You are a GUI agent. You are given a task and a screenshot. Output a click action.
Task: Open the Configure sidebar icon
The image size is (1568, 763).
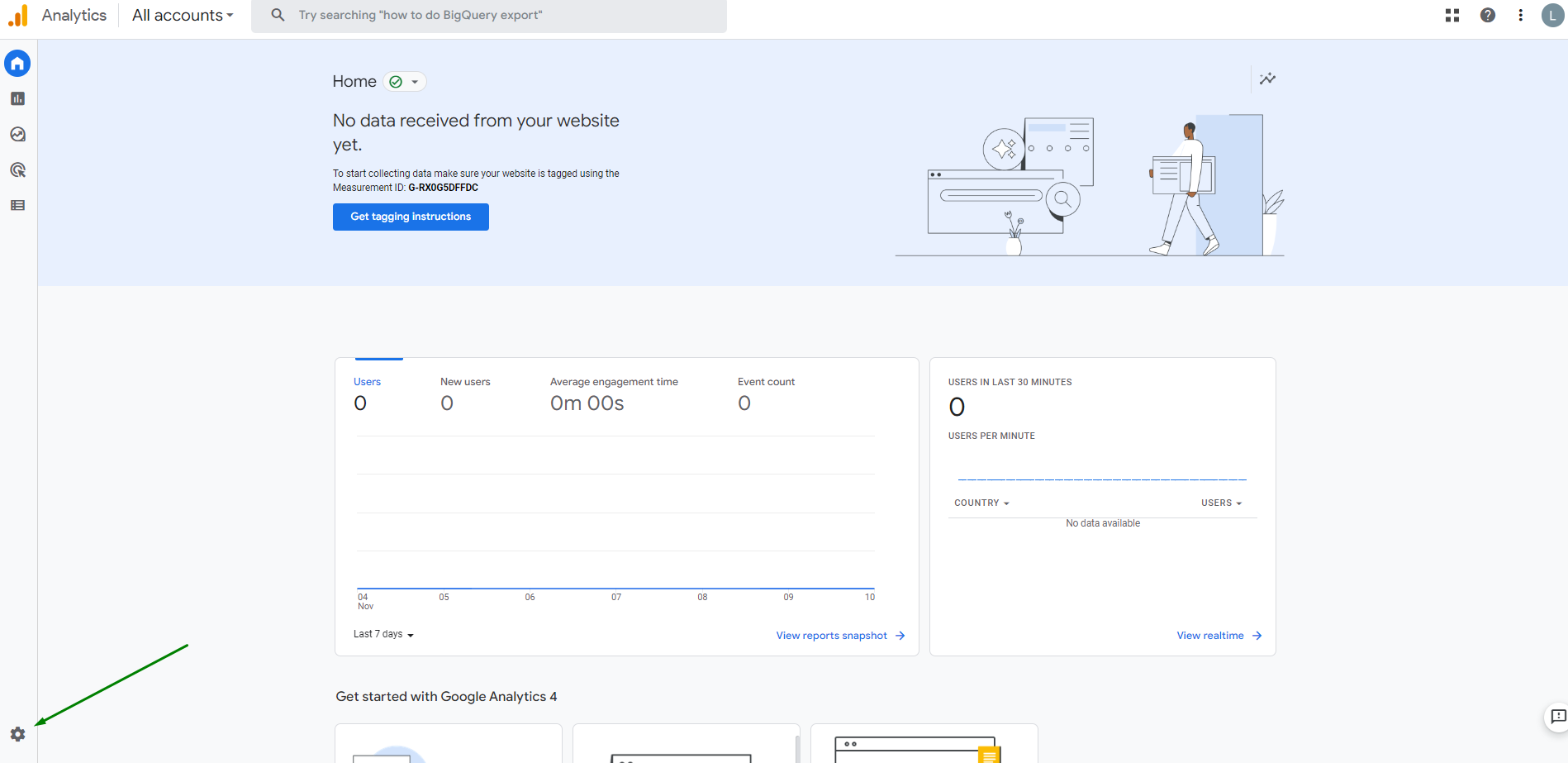pos(17,205)
